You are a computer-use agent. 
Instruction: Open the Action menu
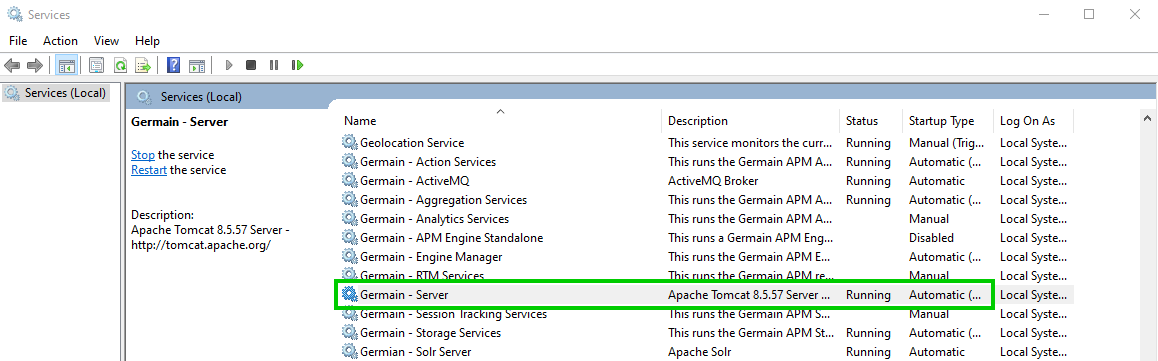point(60,41)
